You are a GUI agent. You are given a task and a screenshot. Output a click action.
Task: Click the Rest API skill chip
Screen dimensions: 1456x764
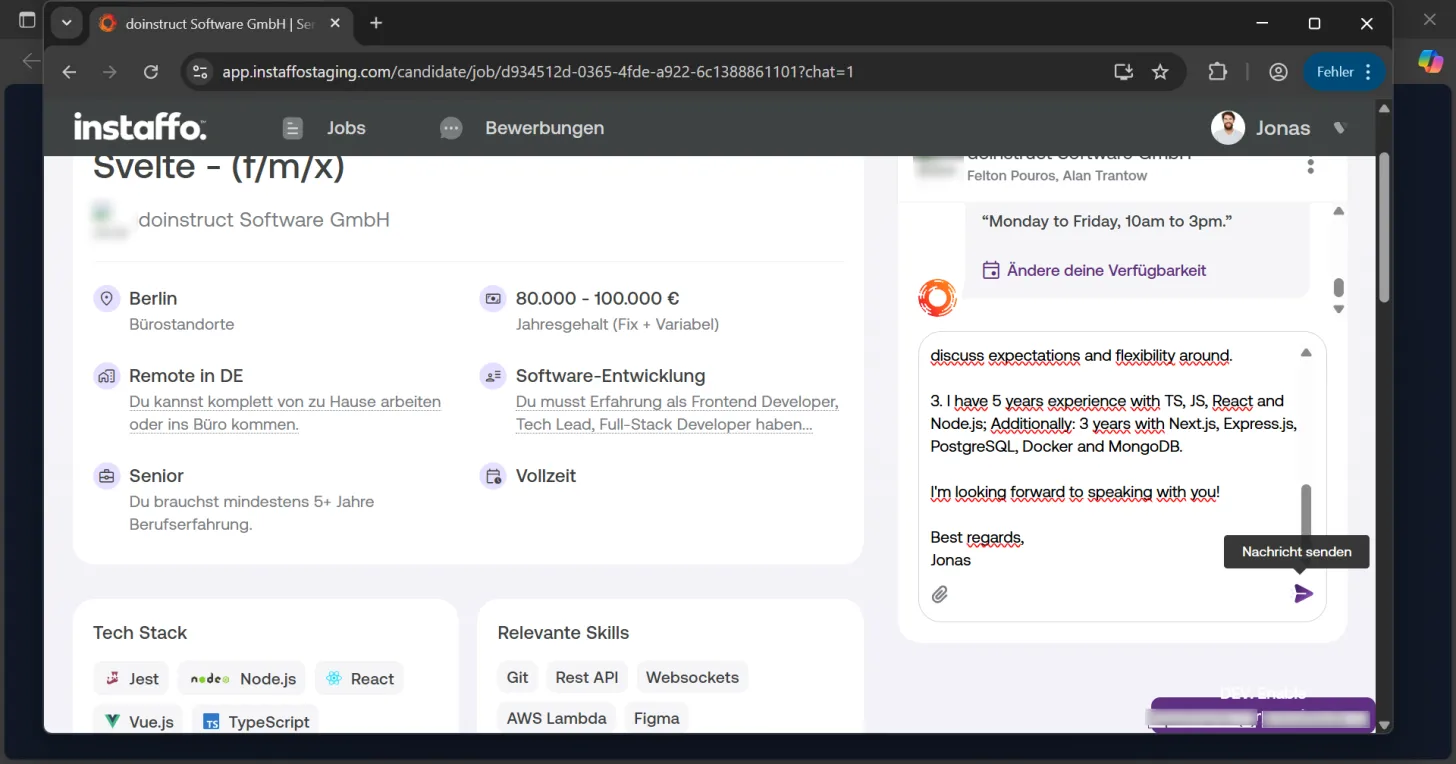tap(587, 677)
